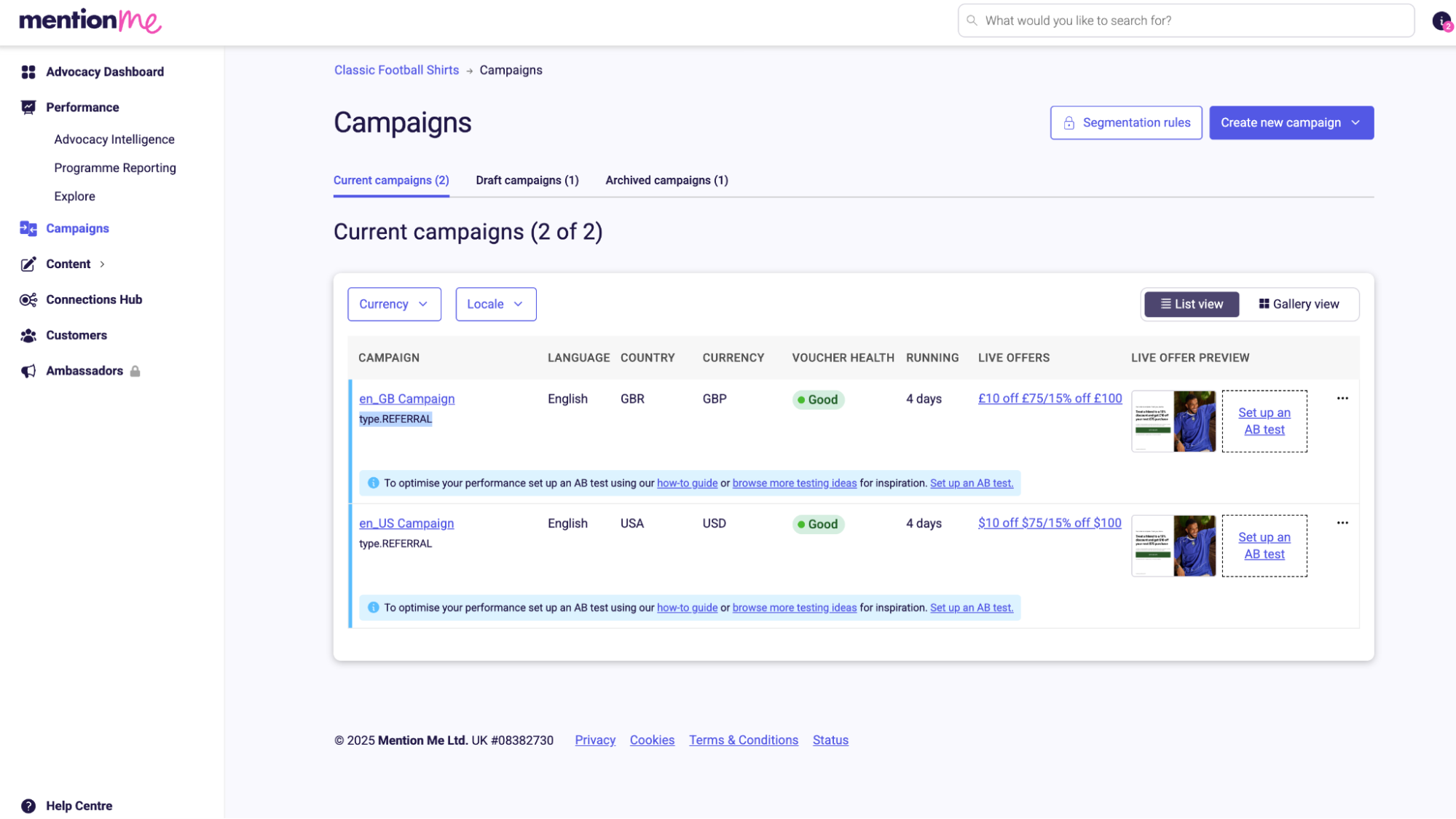
Task: Open the Cookies footer link
Action: click(x=652, y=740)
